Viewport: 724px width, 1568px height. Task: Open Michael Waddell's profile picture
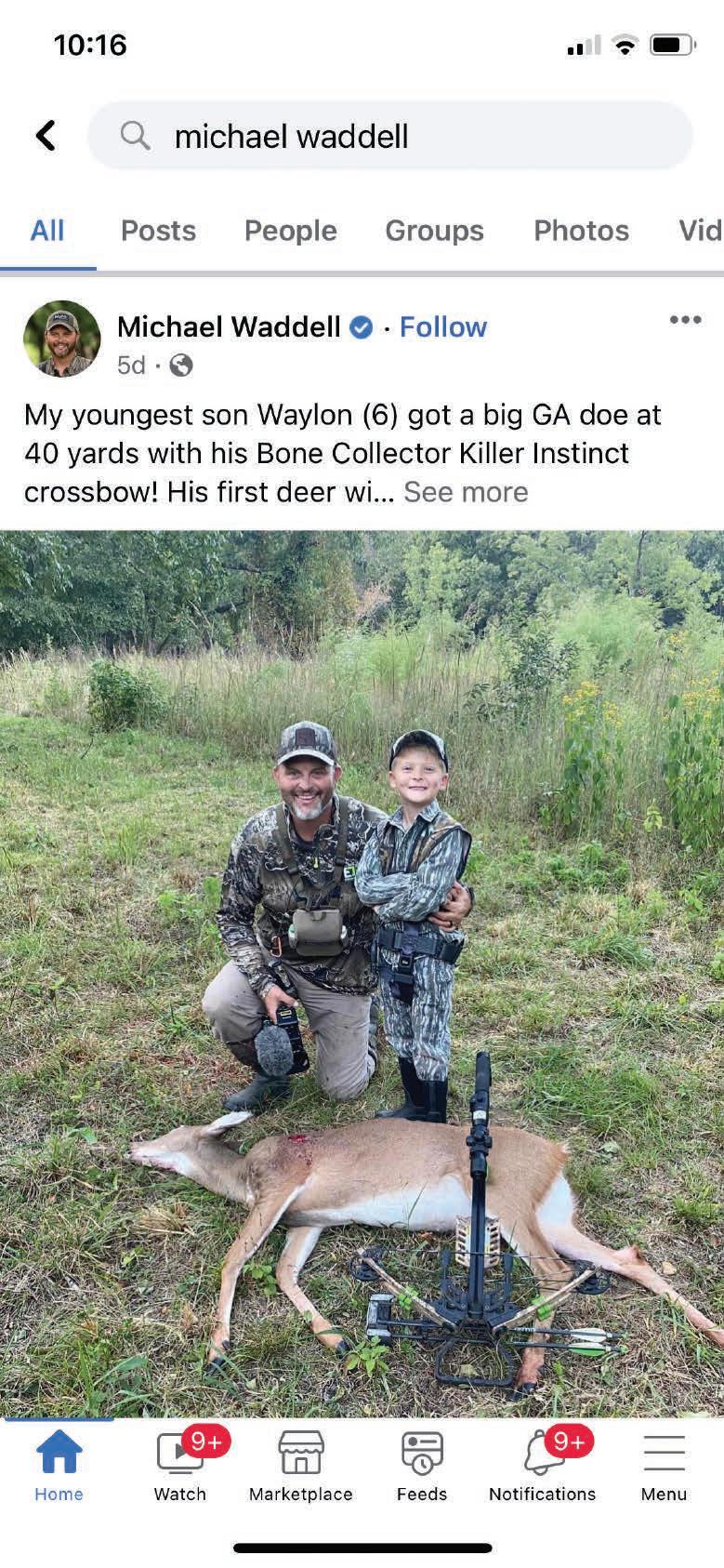[x=61, y=339]
